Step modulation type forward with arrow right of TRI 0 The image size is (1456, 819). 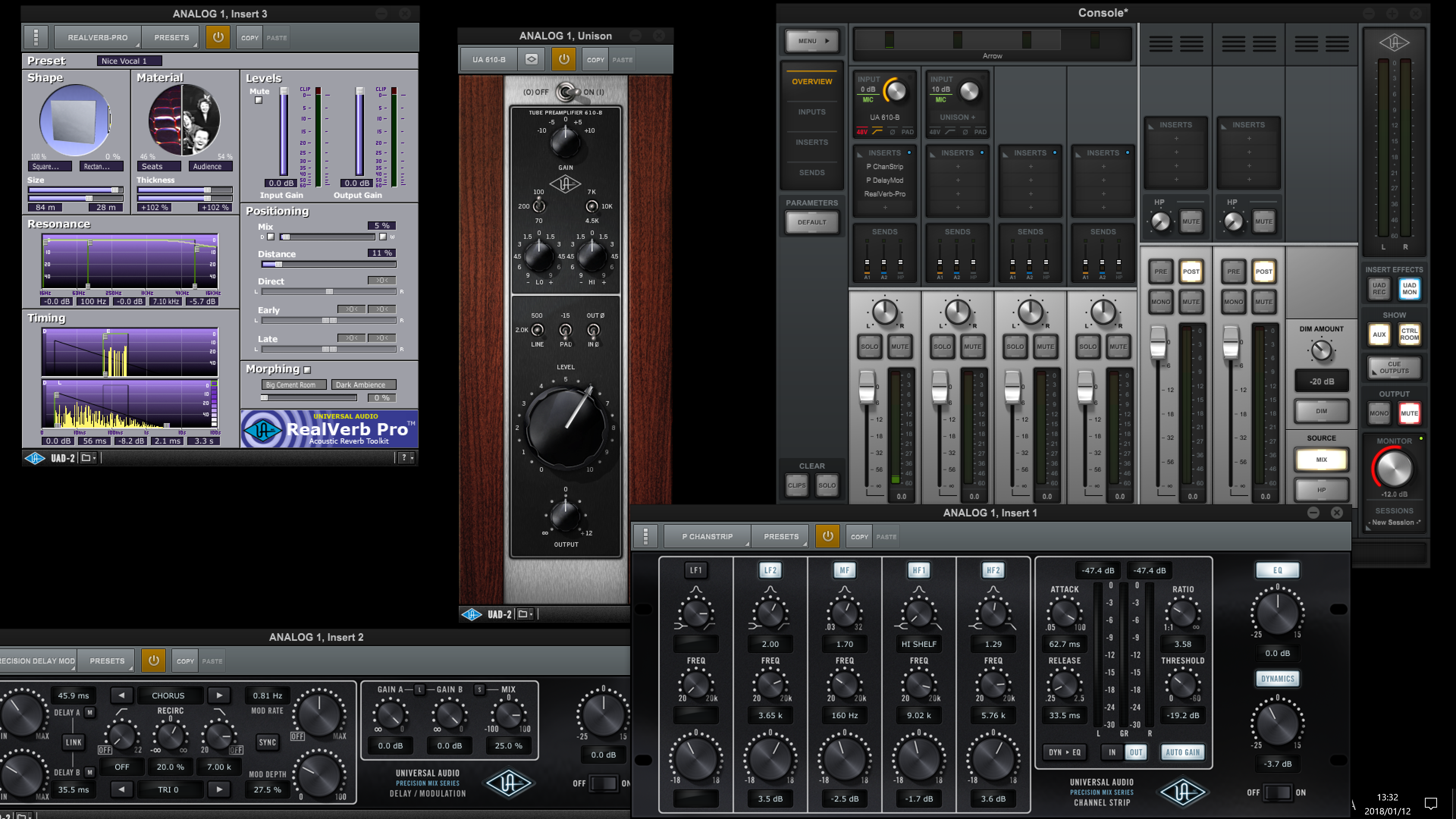219,789
